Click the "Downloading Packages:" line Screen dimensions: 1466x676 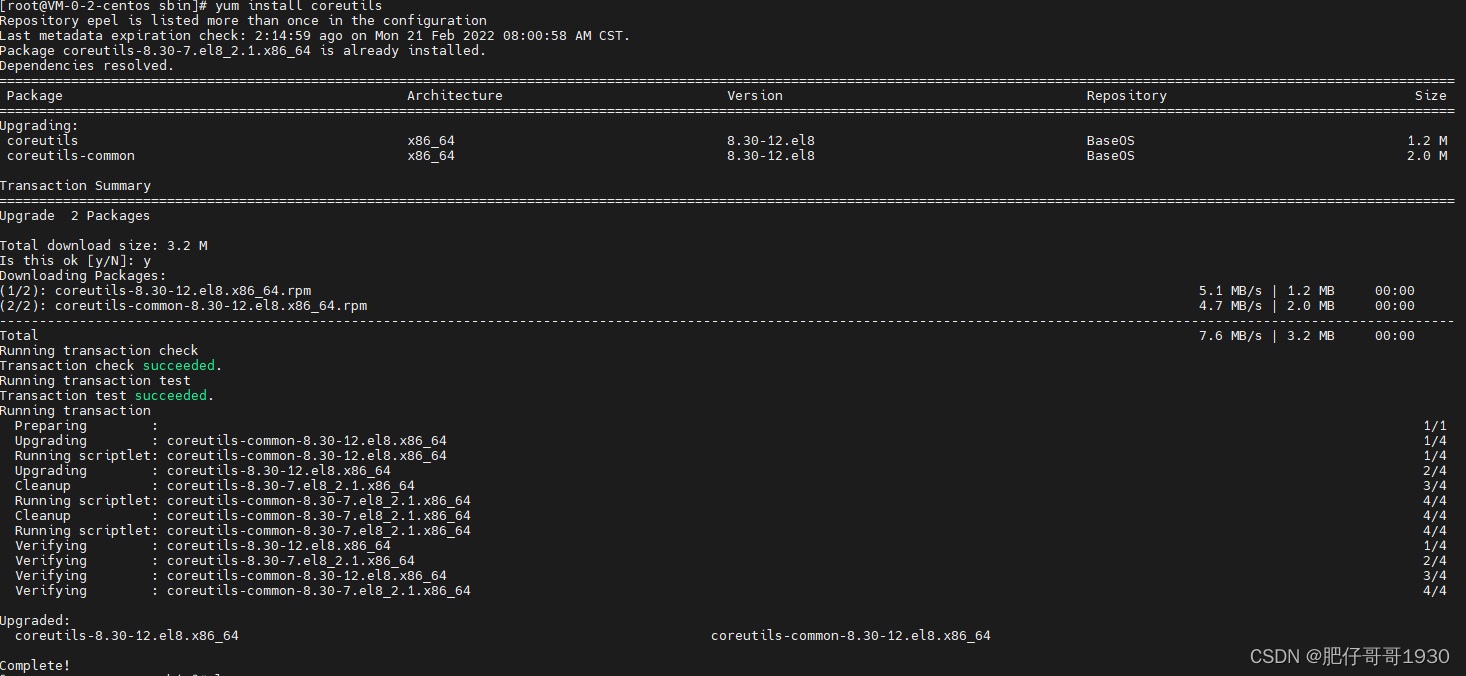[83, 276]
